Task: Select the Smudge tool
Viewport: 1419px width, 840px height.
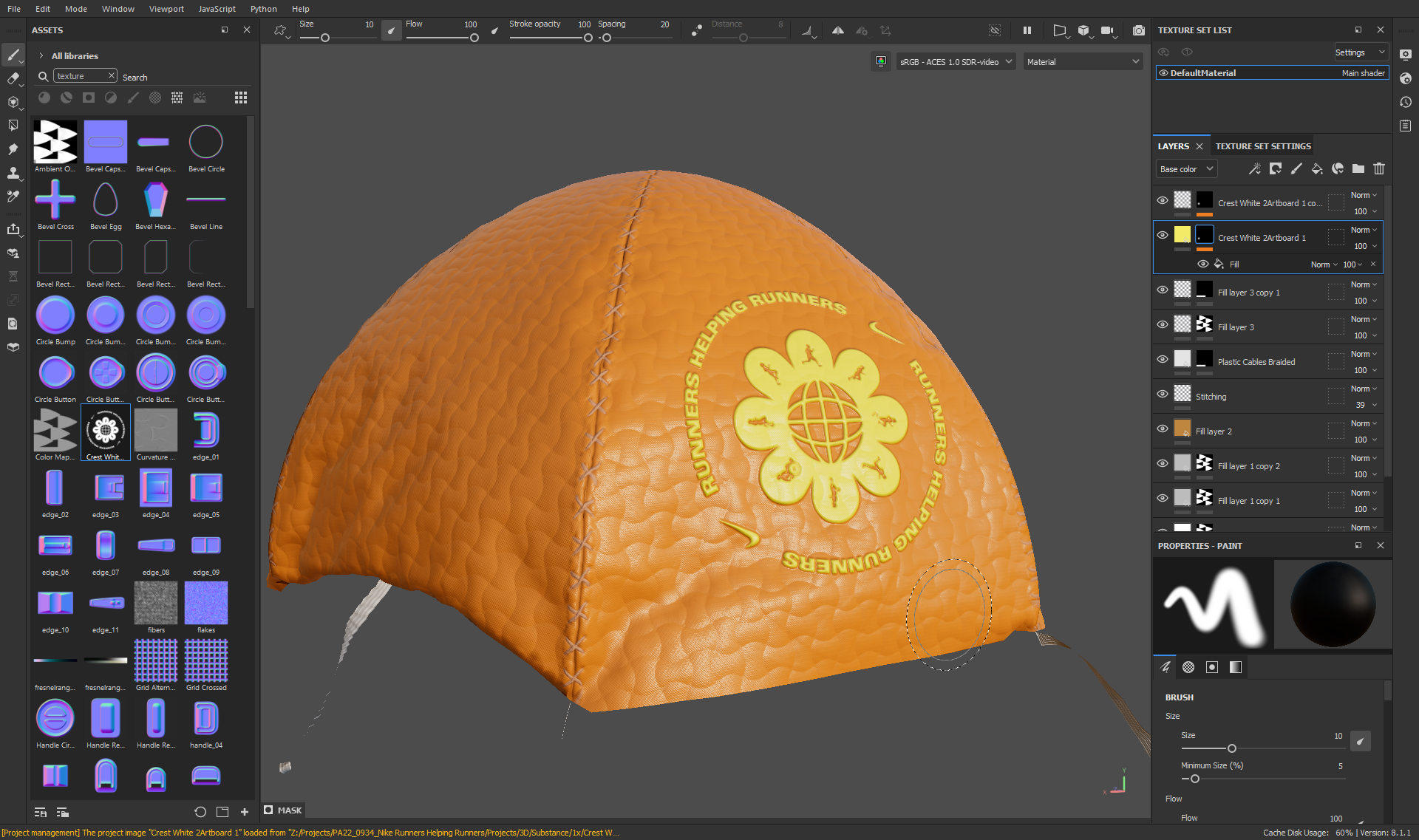Action: 13,149
